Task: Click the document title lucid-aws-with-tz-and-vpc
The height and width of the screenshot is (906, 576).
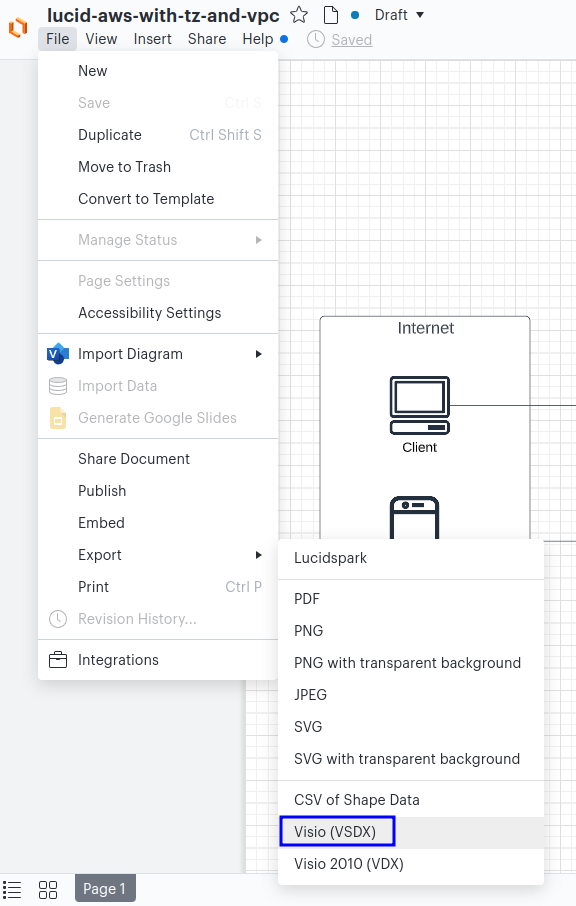Action: pyautogui.click(x=163, y=15)
